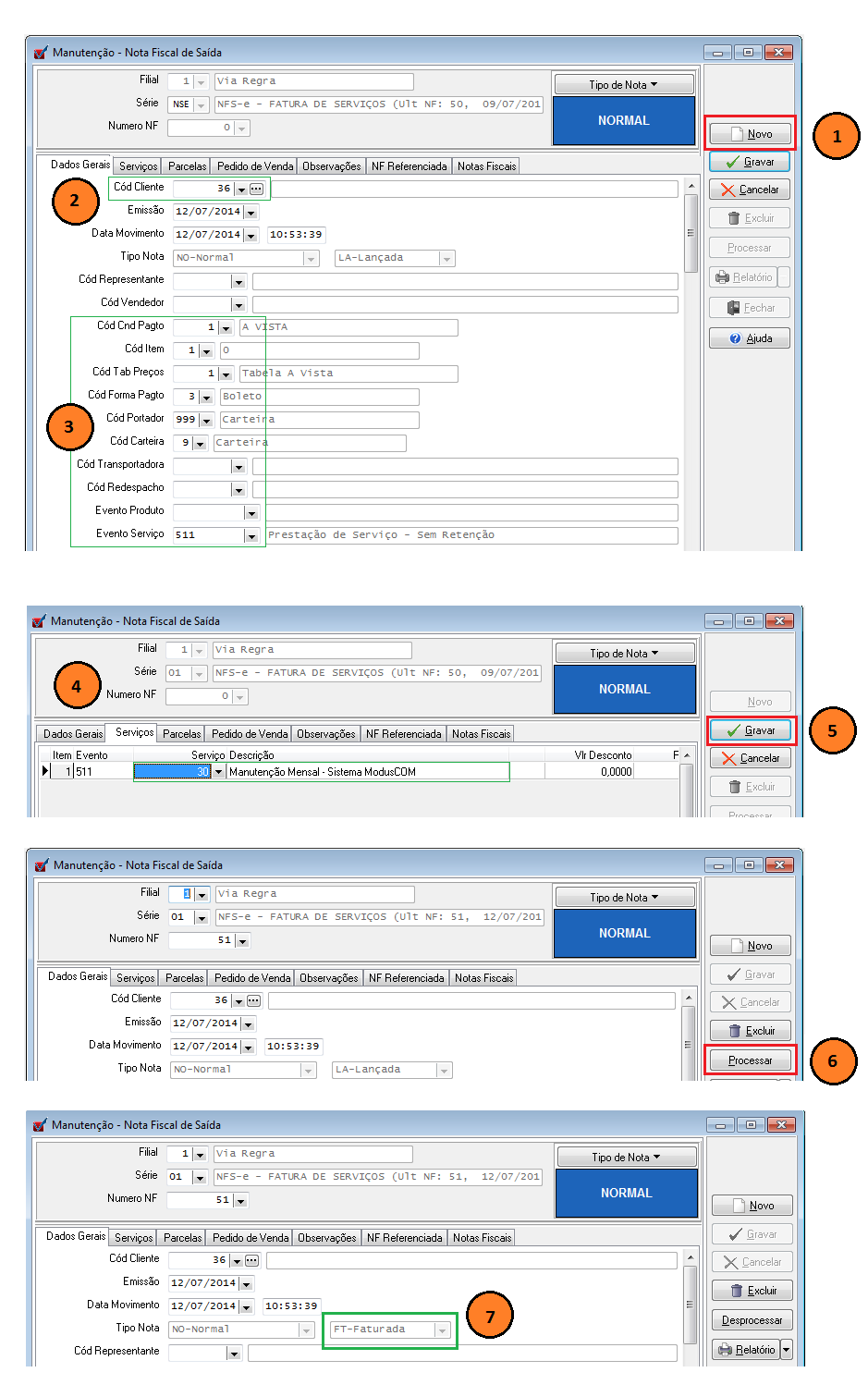Expand the arrow next to Relatório in bottom window
Screen dimensions: 868x1397
787,1350
